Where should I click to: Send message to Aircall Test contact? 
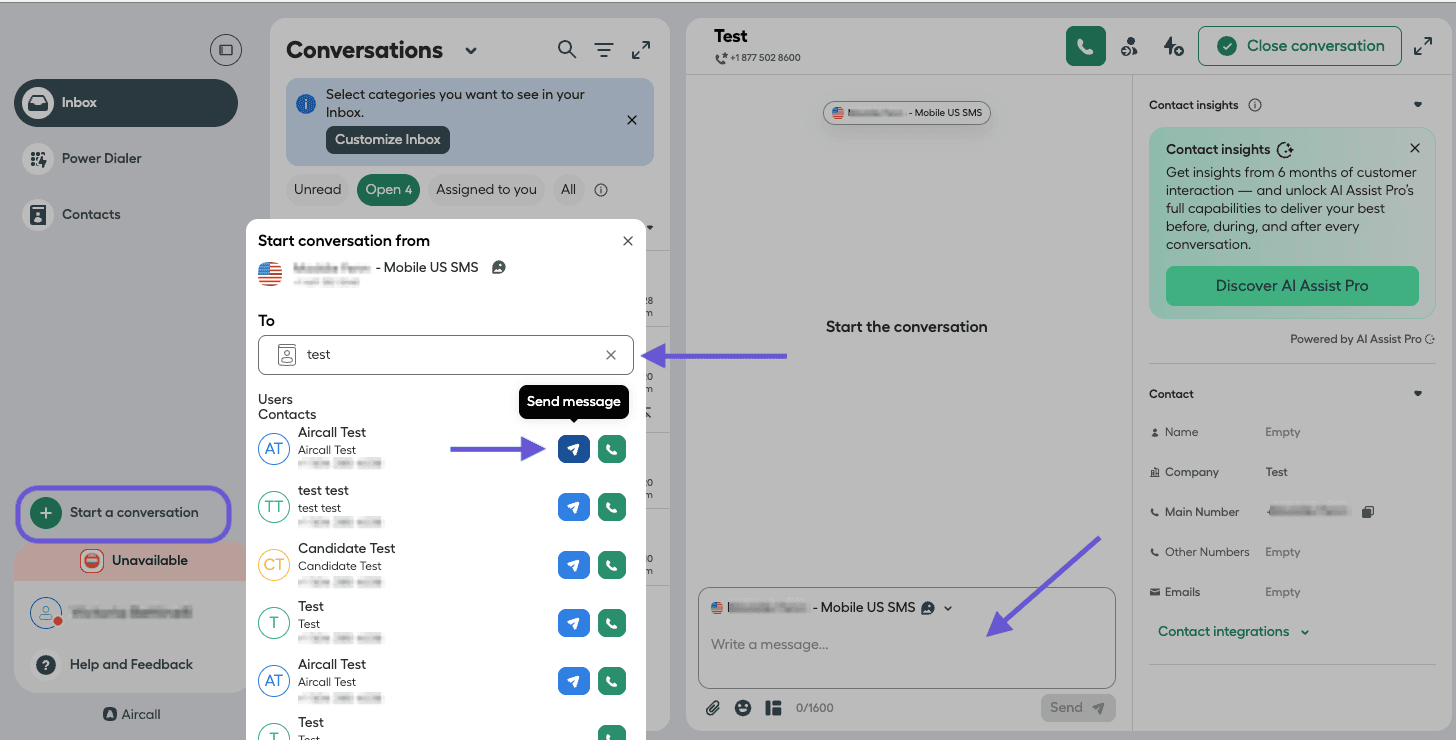click(x=573, y=450)
